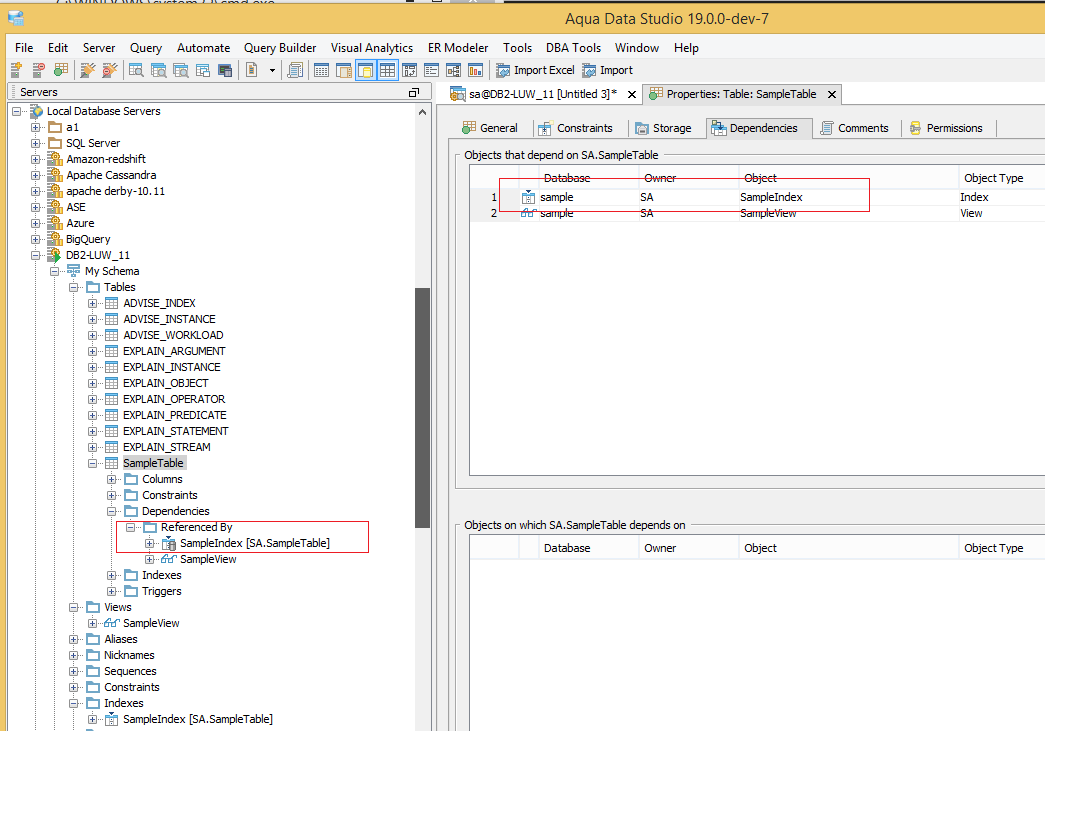Select the BigQuery server icon
Image resolution: width=1082 pixels, height=818 pixels.
(55, 239)
